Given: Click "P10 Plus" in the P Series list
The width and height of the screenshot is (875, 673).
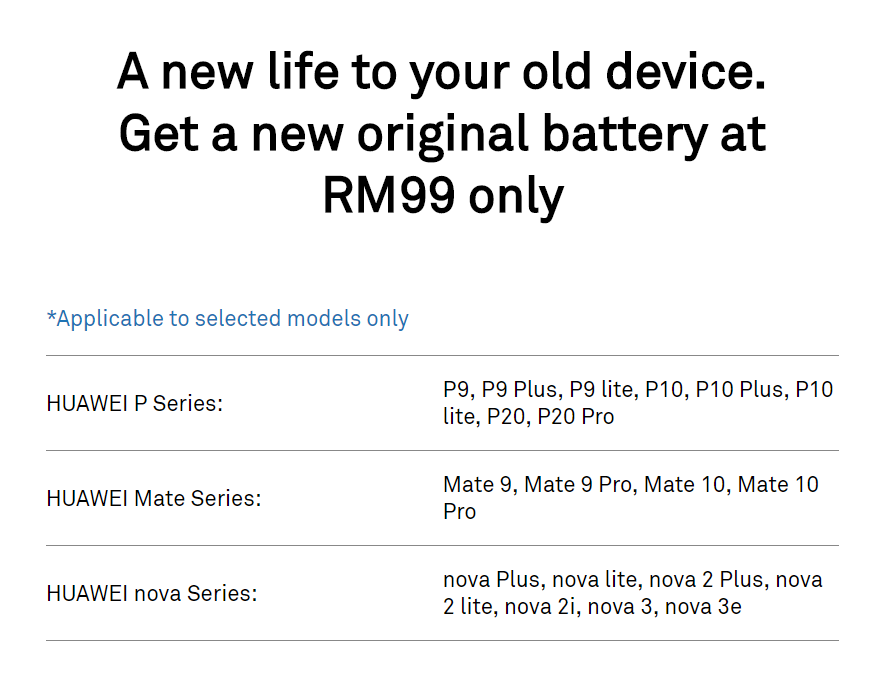Looking at the screenshot, I should coord(741,390).
